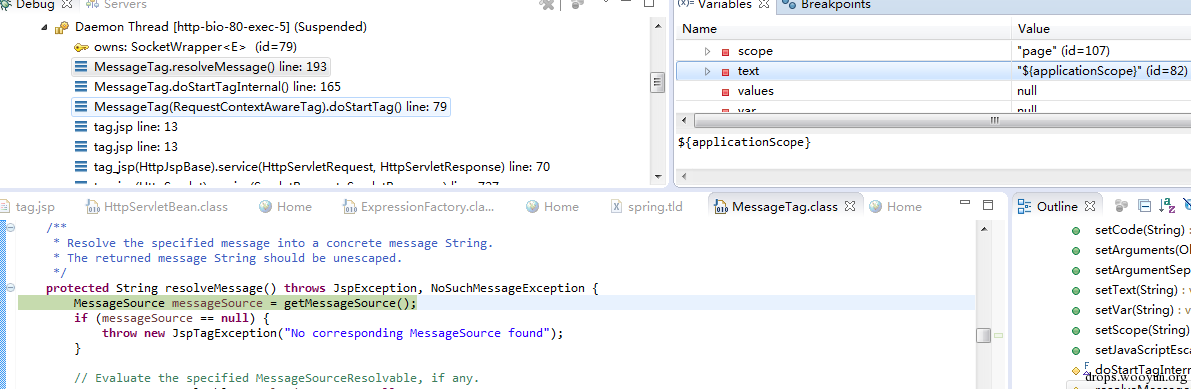
Task: Open the spring.tld editor tab
Action: click(646, 207)
